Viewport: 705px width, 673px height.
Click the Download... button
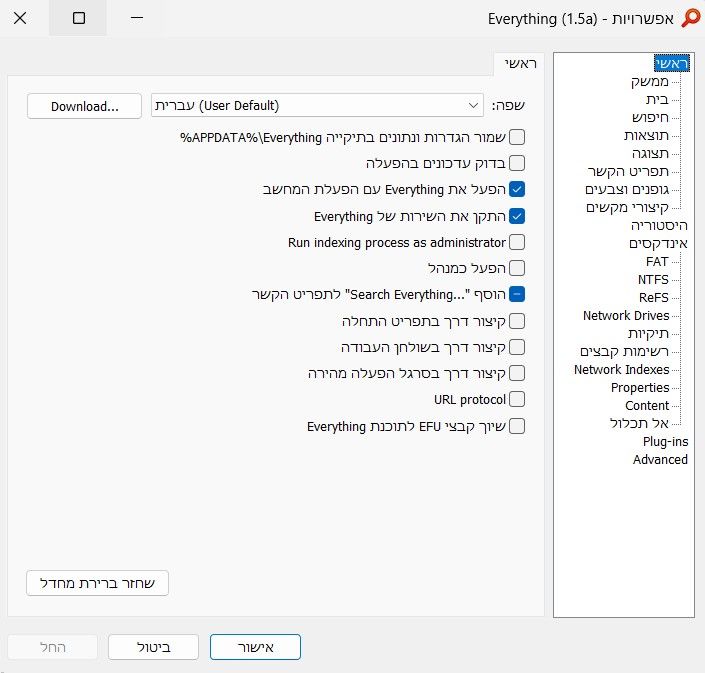(x=85, y=106)
